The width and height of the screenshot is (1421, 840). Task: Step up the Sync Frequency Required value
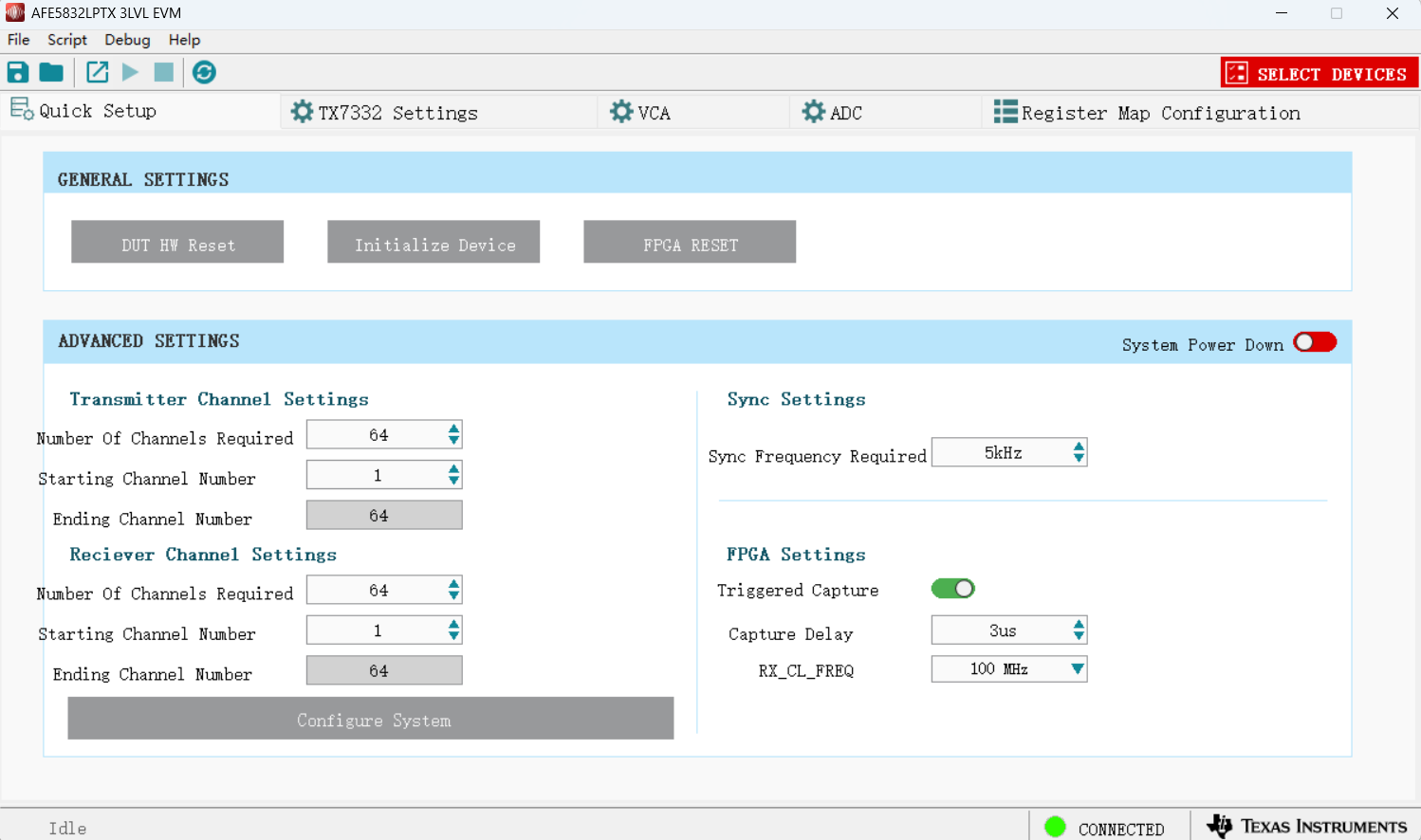[x=1079, y=447]
